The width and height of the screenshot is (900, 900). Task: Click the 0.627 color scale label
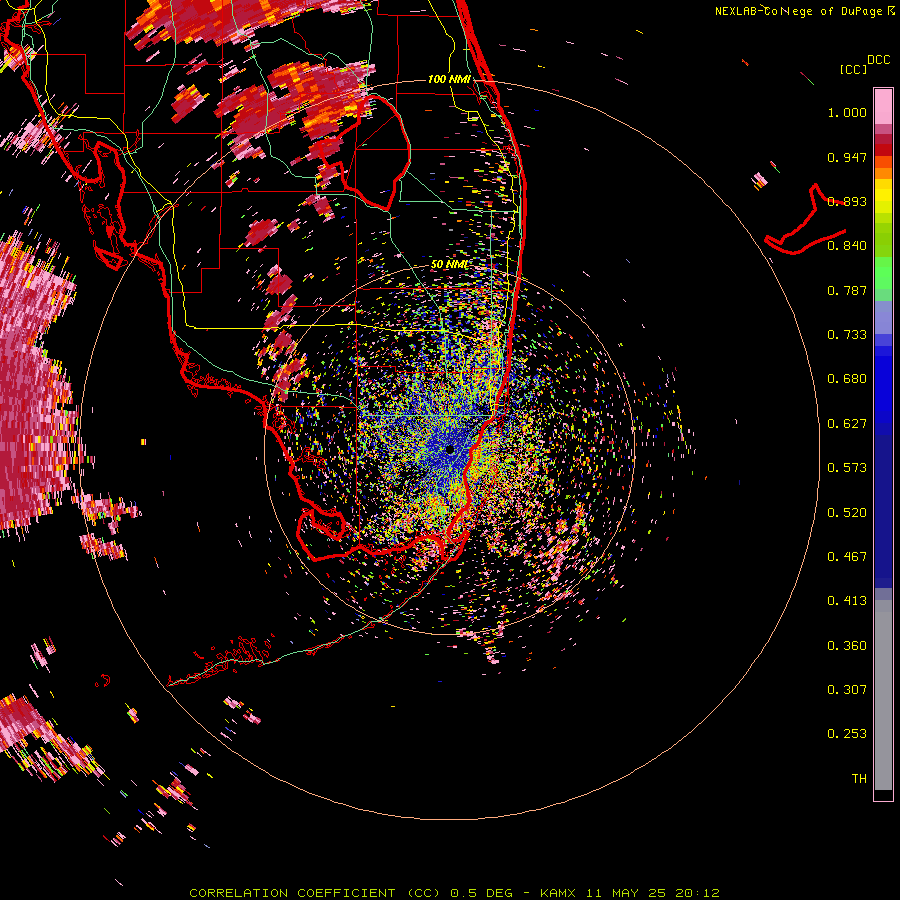tap(847, 424)
